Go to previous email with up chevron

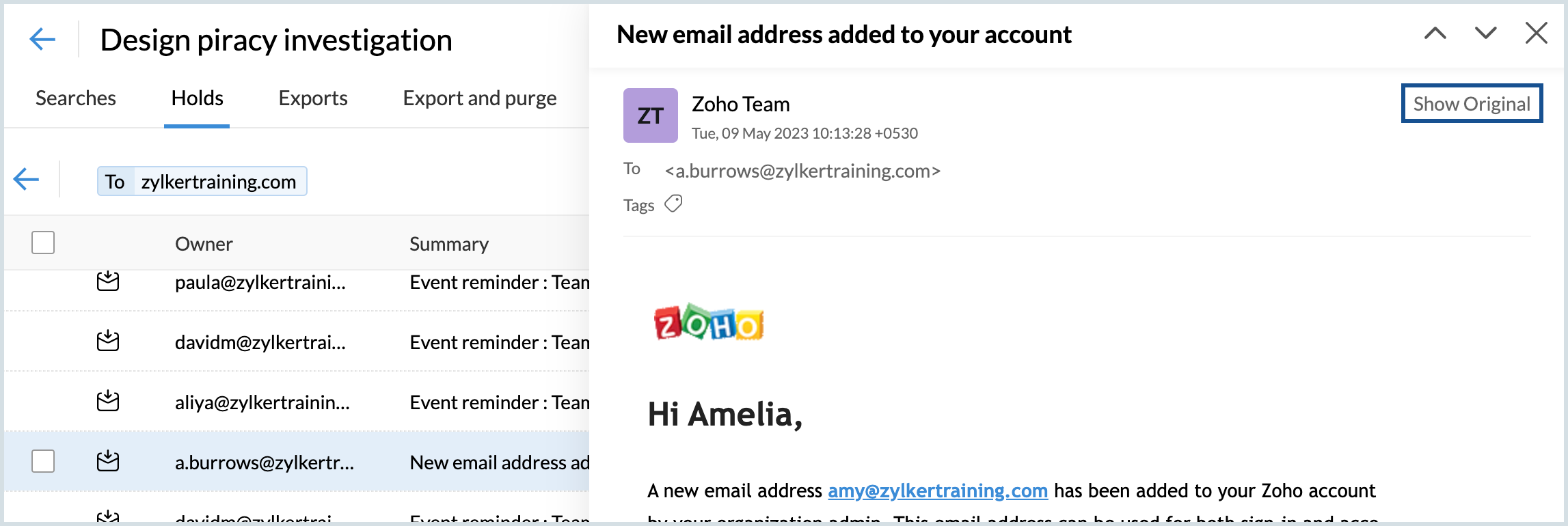pos(1435,33)
